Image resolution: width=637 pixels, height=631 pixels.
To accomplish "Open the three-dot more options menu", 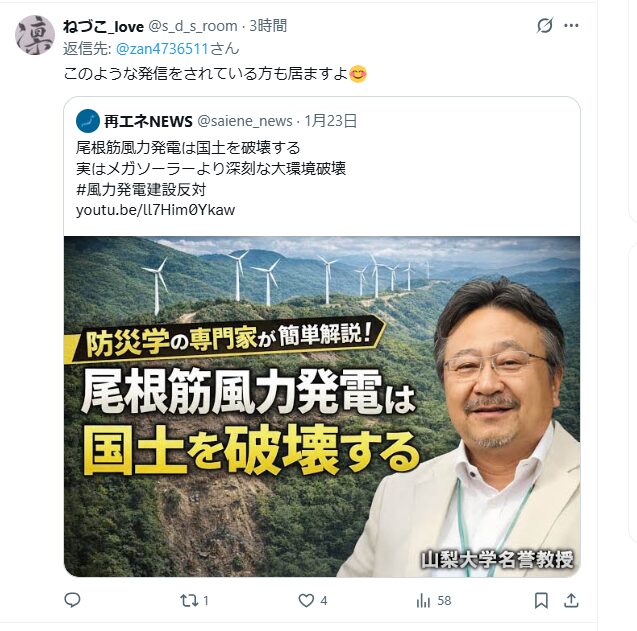I will (571, 26).
